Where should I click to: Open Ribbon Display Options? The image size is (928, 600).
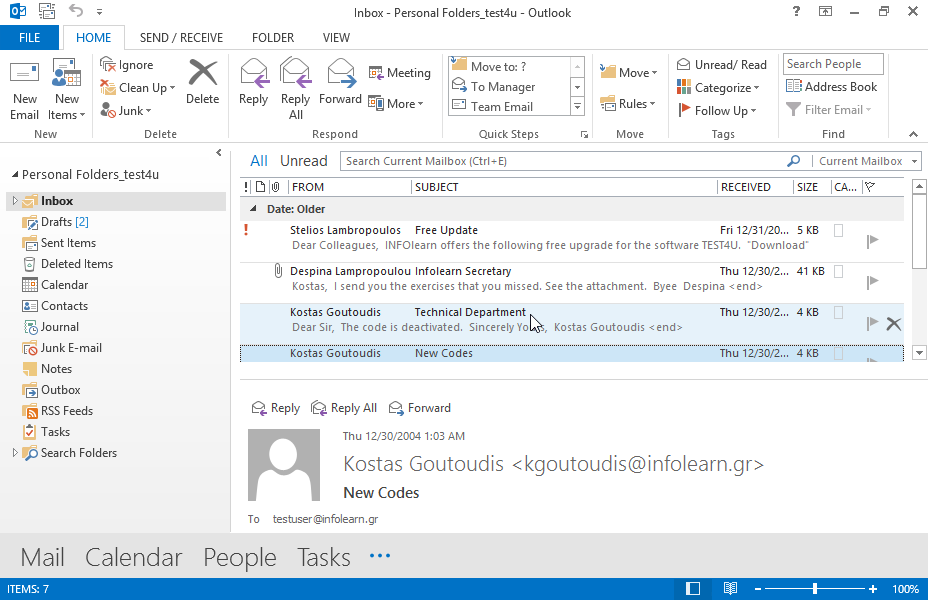coord(825,11)
